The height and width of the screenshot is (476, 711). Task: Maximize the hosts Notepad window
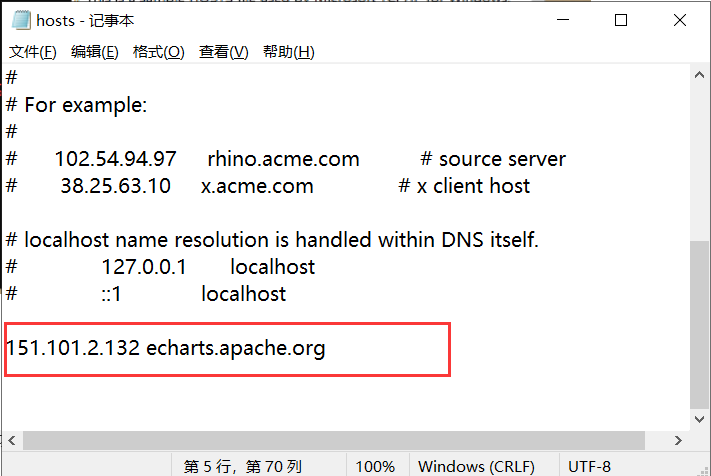coord(621,20)
